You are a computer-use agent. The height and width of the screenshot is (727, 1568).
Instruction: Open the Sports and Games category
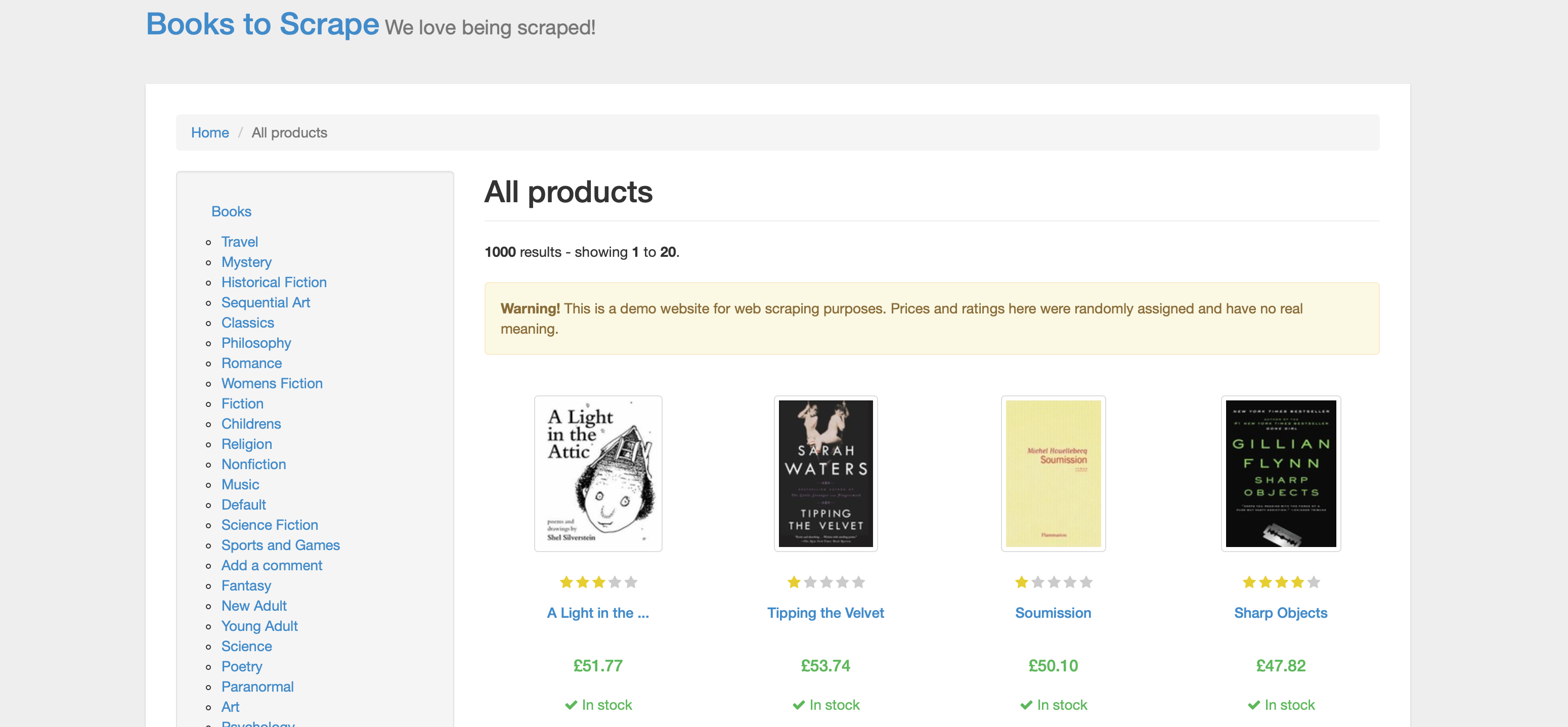click(x=281, y=544)
